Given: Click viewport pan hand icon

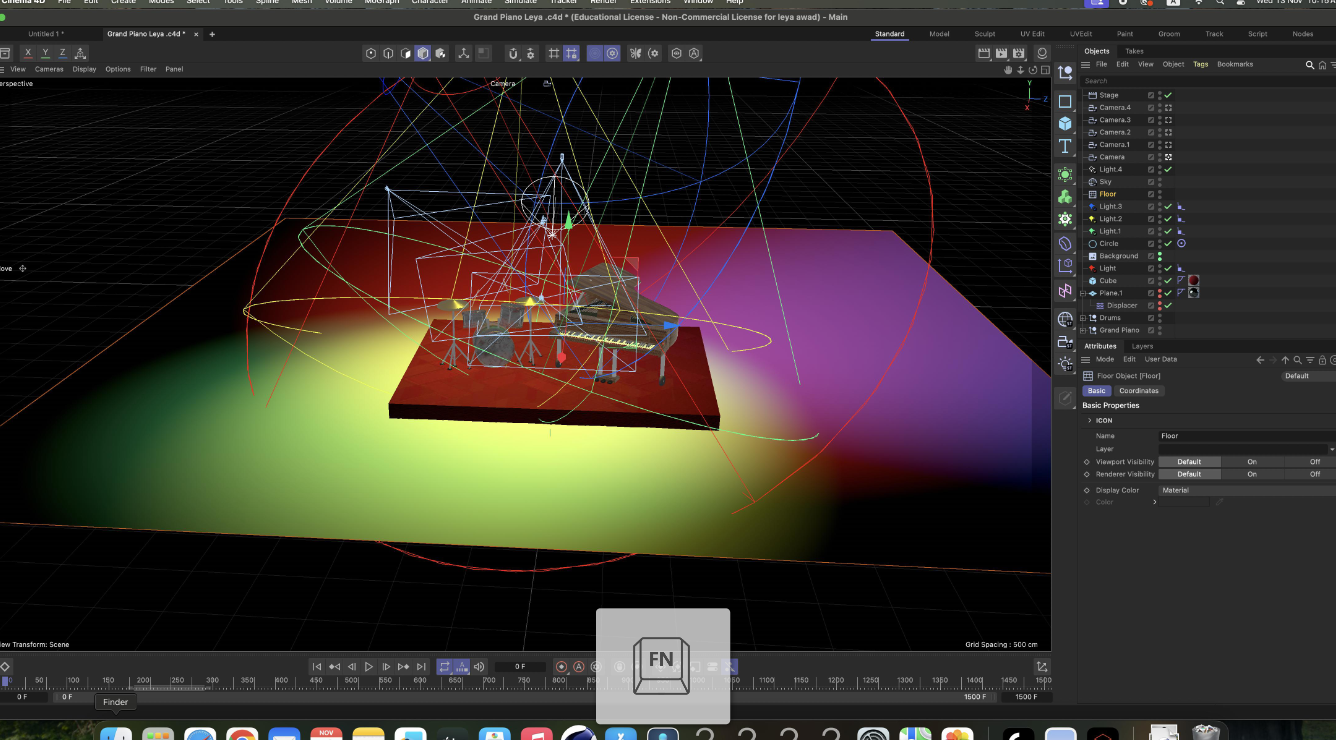Looking at the screenshot, I should (1009, 69).
